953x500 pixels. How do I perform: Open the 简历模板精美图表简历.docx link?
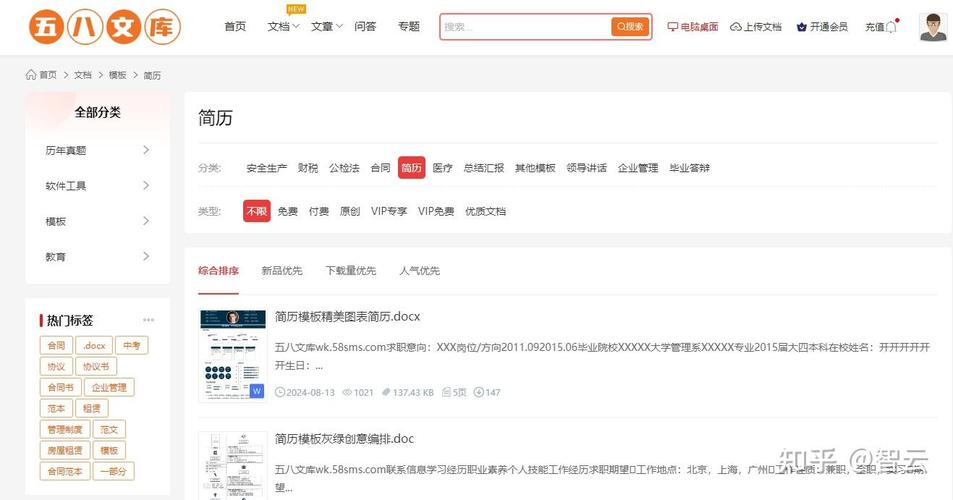[347, 317]
